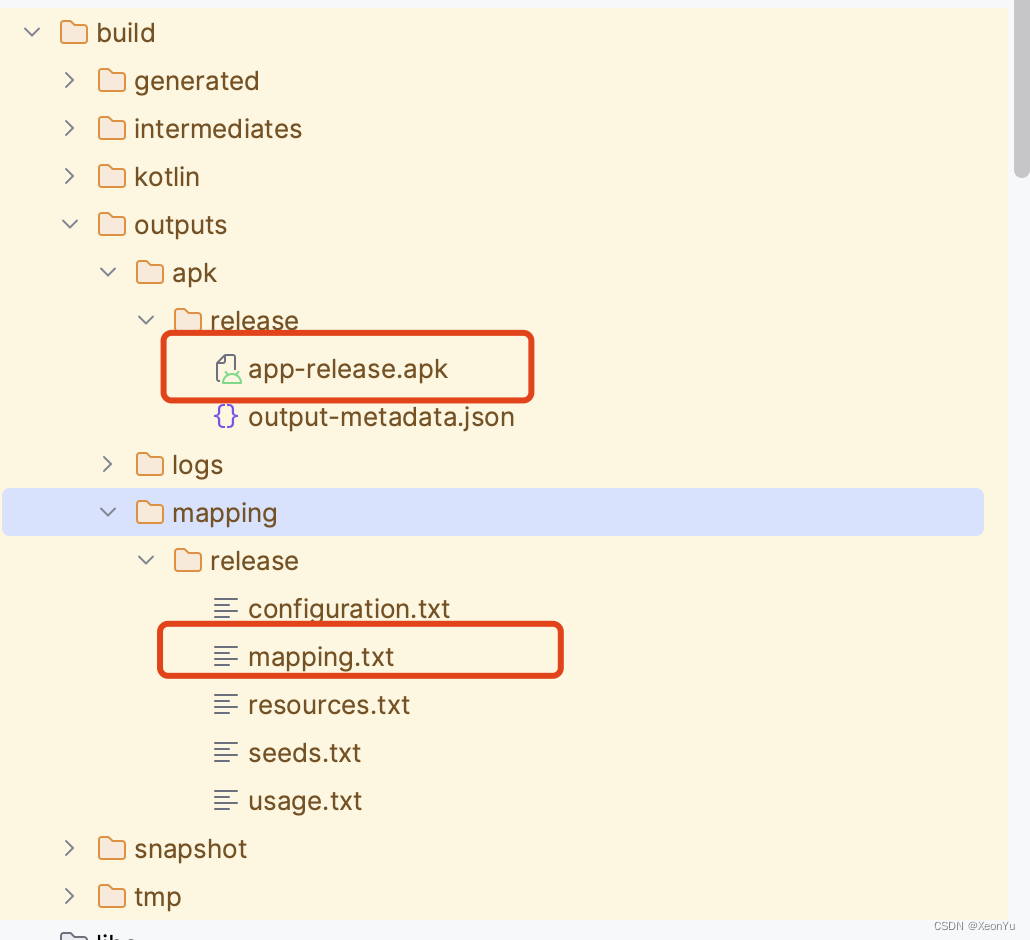This screenshot has height=940, width=1030.
Task: Expand the kotlin folder chevron
Action: pos(69,176)
